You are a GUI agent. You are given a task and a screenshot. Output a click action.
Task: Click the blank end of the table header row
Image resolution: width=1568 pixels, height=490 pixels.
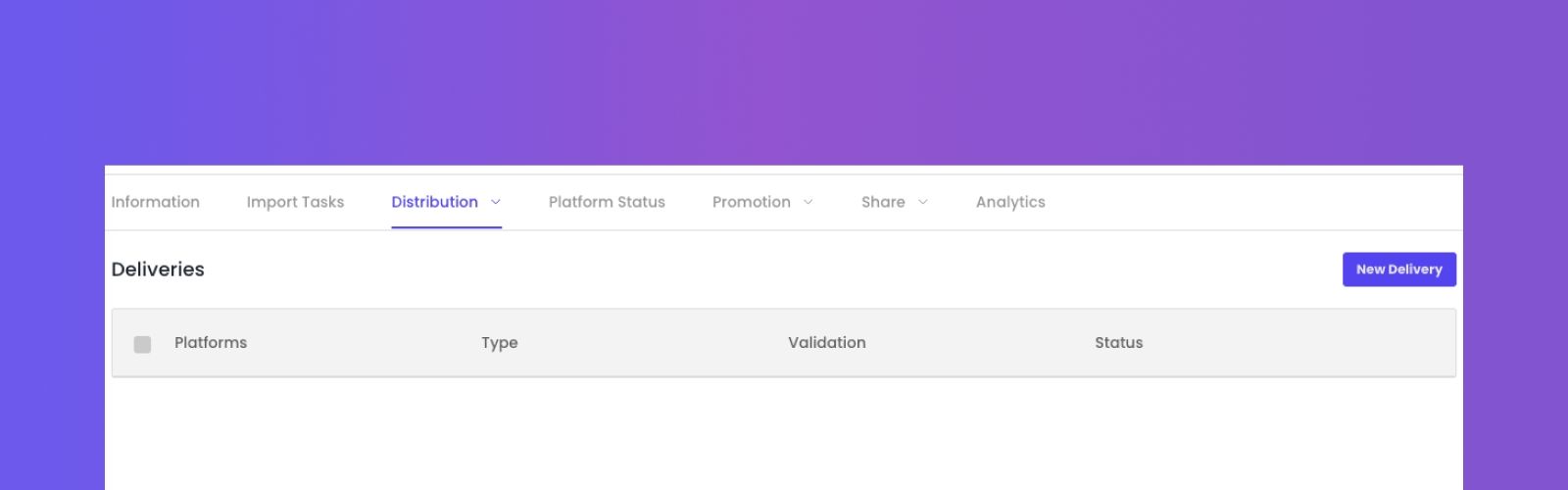pos(1303,343)
